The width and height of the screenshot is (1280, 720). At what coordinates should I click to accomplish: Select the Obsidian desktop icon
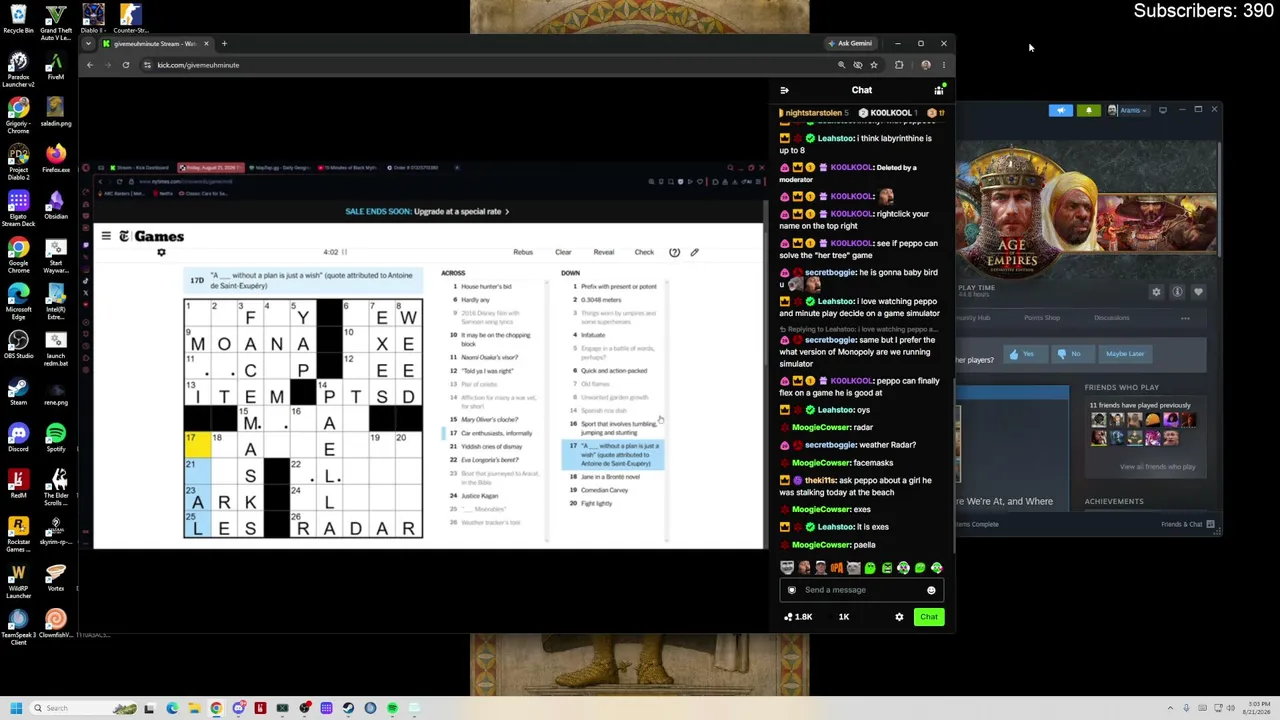(56, 205)
